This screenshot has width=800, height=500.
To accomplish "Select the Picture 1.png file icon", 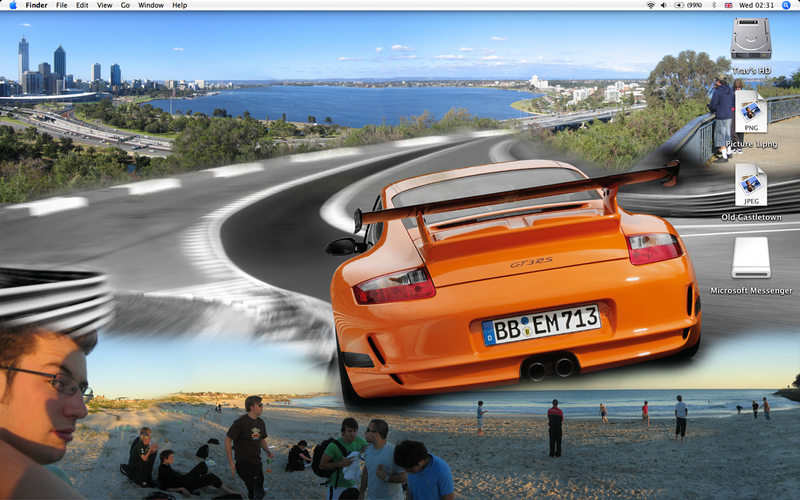I will click(x=751, y=112).
